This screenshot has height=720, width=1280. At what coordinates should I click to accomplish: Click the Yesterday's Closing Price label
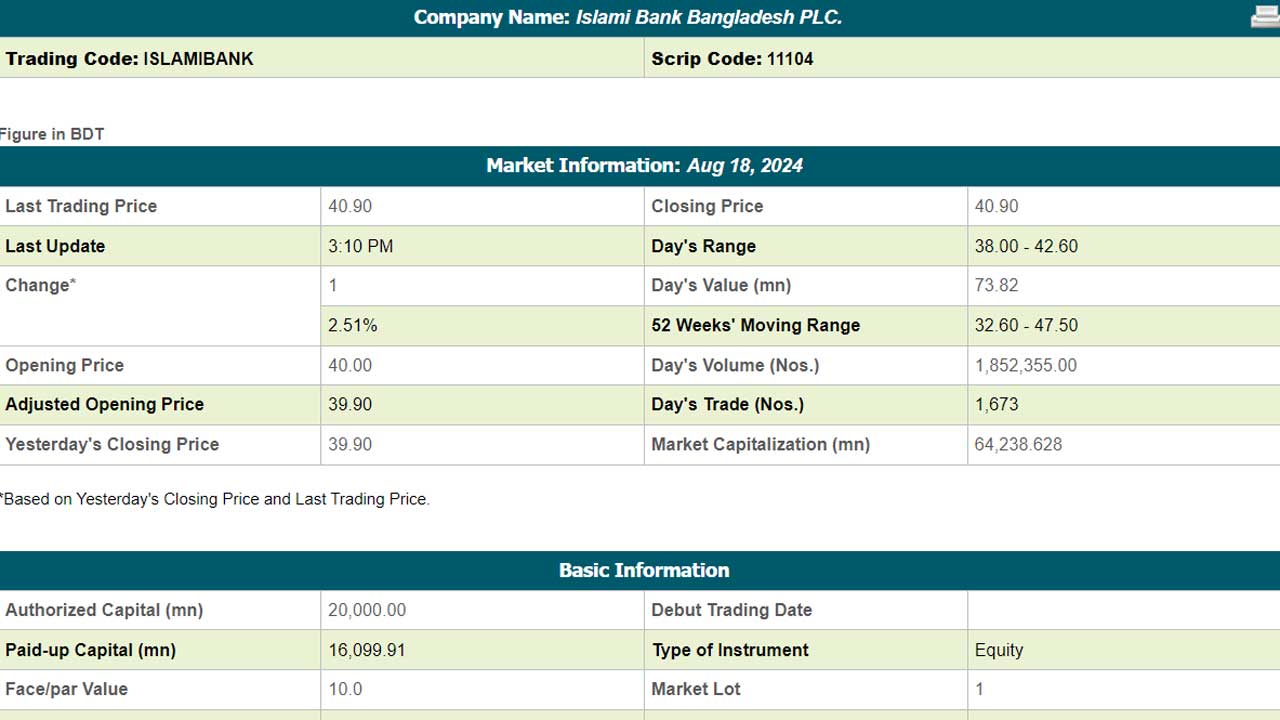(x=112, y=444)
